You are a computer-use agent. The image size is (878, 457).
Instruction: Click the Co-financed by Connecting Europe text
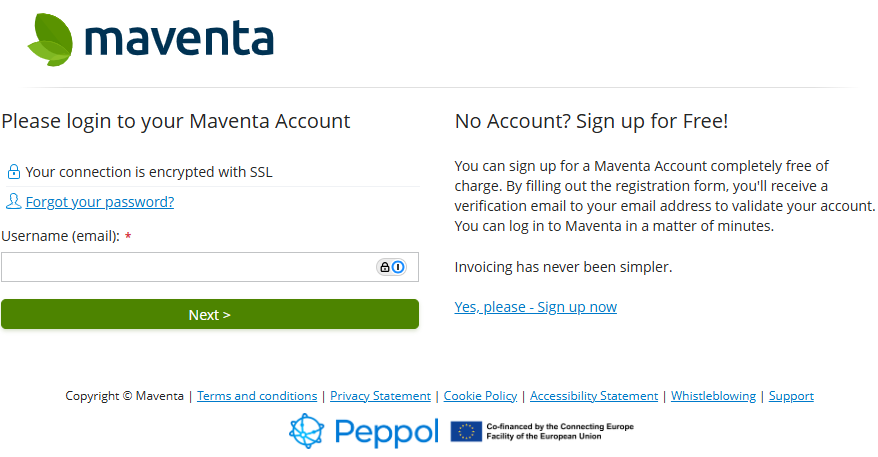(560, 431)
